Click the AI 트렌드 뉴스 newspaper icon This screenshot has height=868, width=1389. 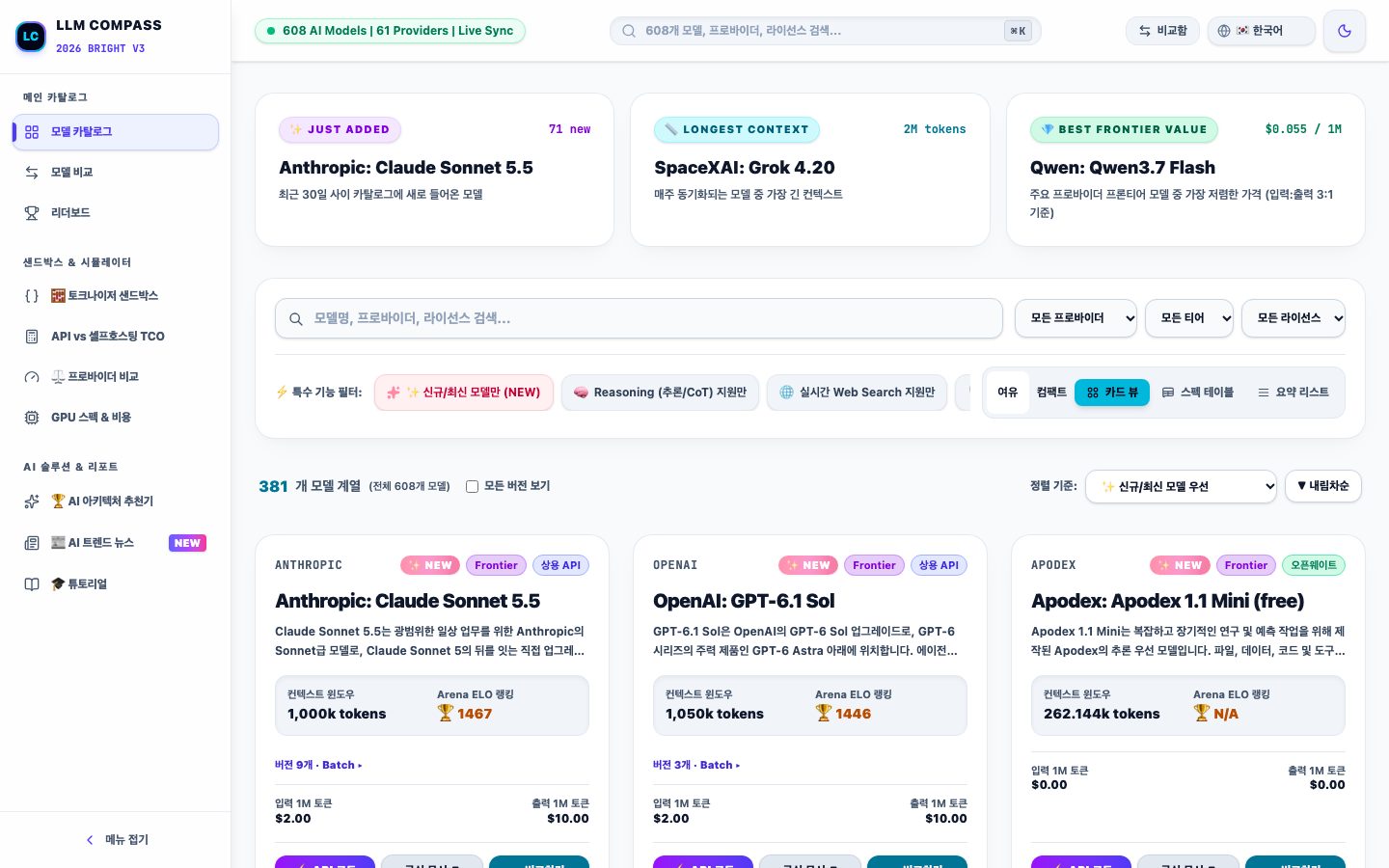click(x=32, y=543)
